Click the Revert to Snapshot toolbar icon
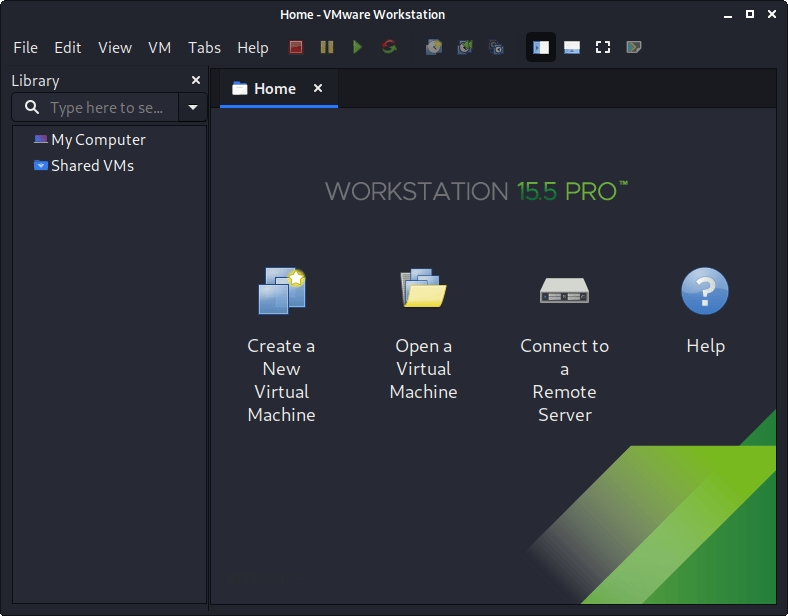The height and width of the screenshot is (616, 788). coord(465,47)
